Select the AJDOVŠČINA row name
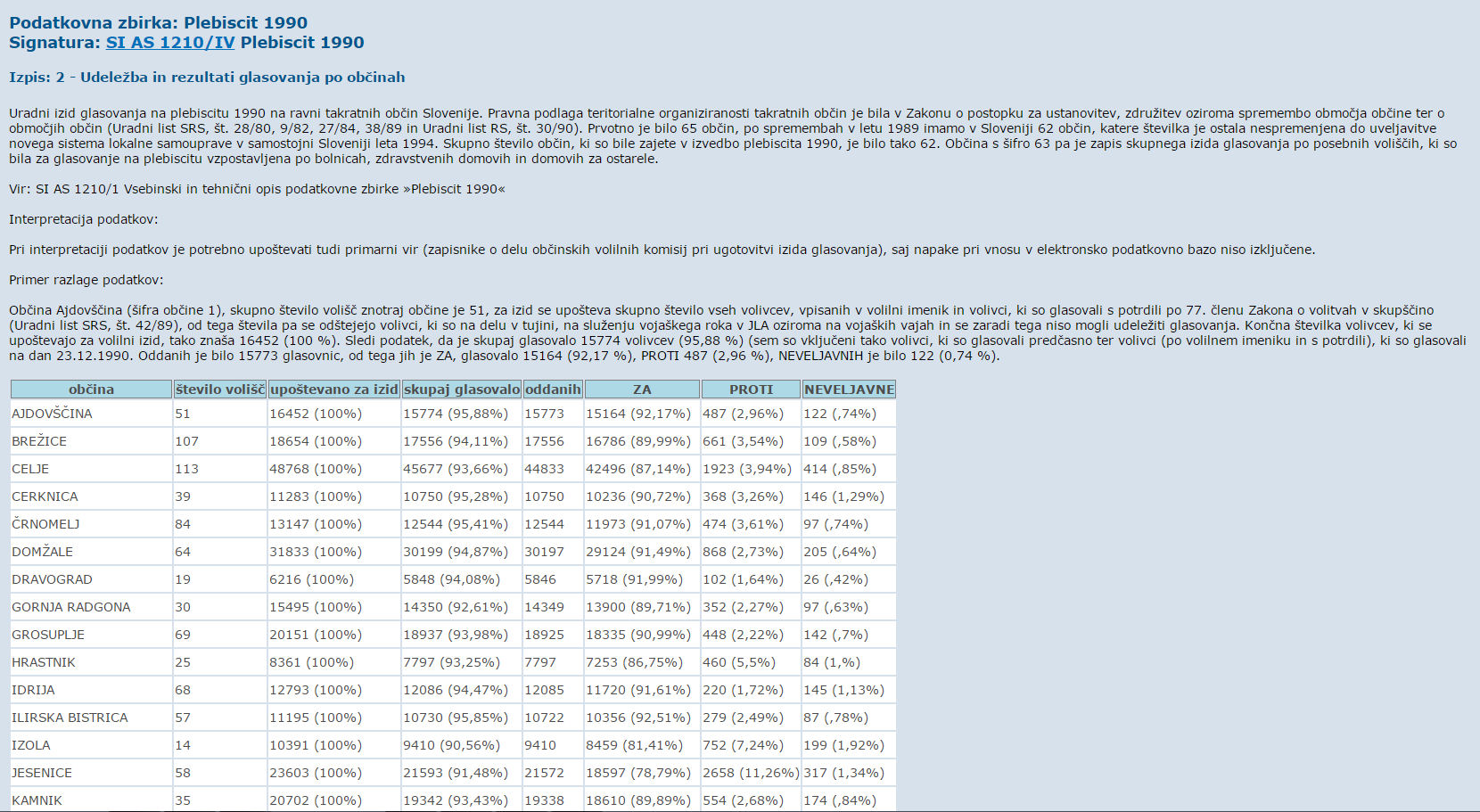The height and width of the screenshot is (812, 1480). 52,414
